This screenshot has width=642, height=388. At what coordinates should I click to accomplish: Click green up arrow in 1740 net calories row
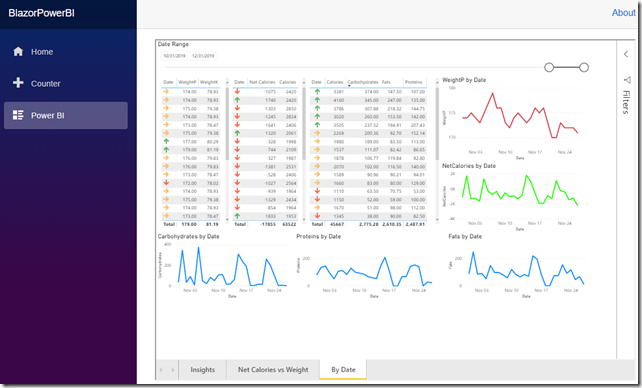237,100
